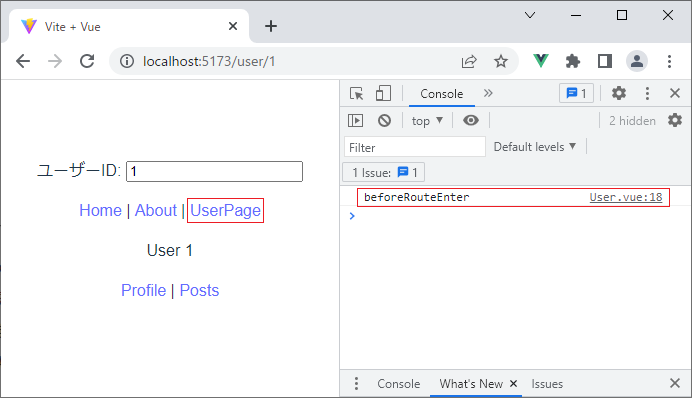Show the console sidebar
This screenshot has height=398, width=692.
click(x=355, y=120)
